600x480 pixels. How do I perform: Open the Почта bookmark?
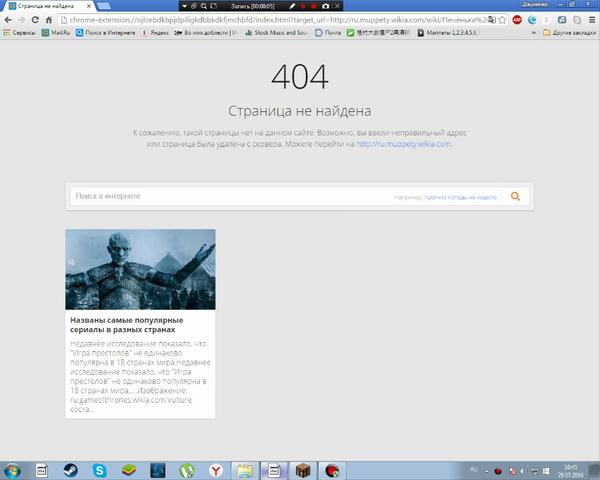point(328,33)
